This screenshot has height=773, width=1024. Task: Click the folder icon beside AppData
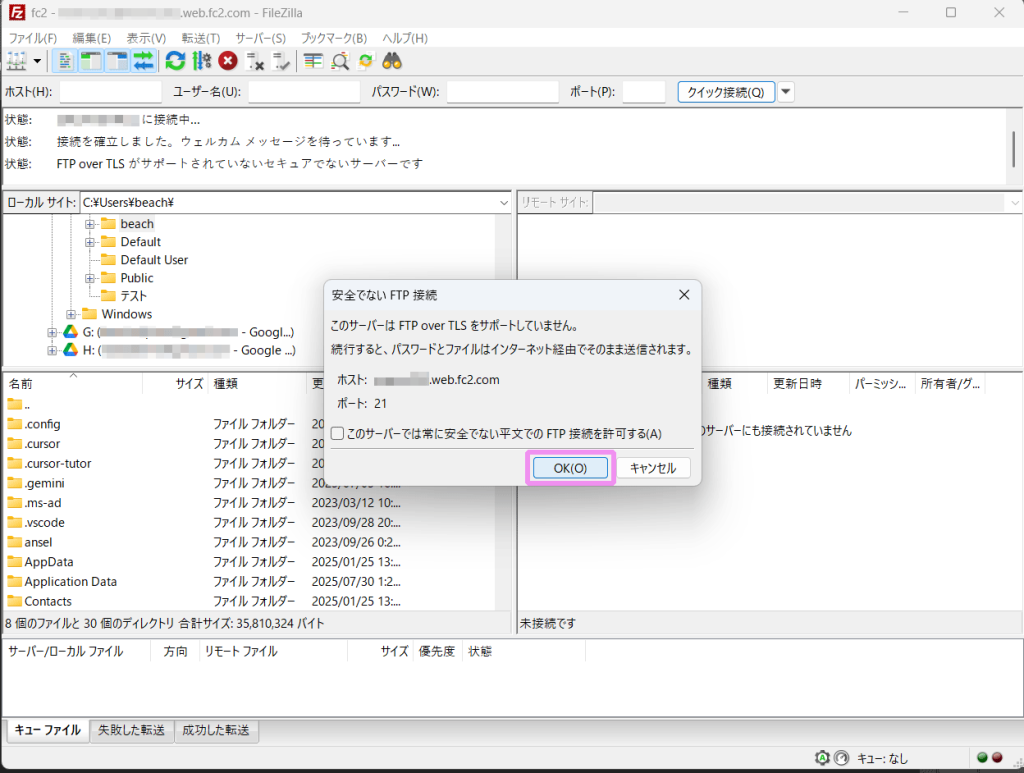pos(14,561)
